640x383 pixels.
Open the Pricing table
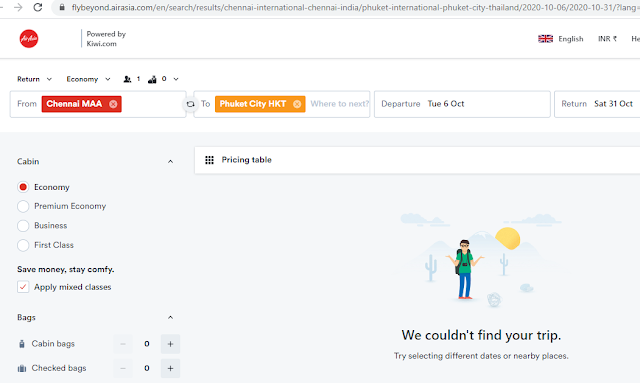pos(417,160)
